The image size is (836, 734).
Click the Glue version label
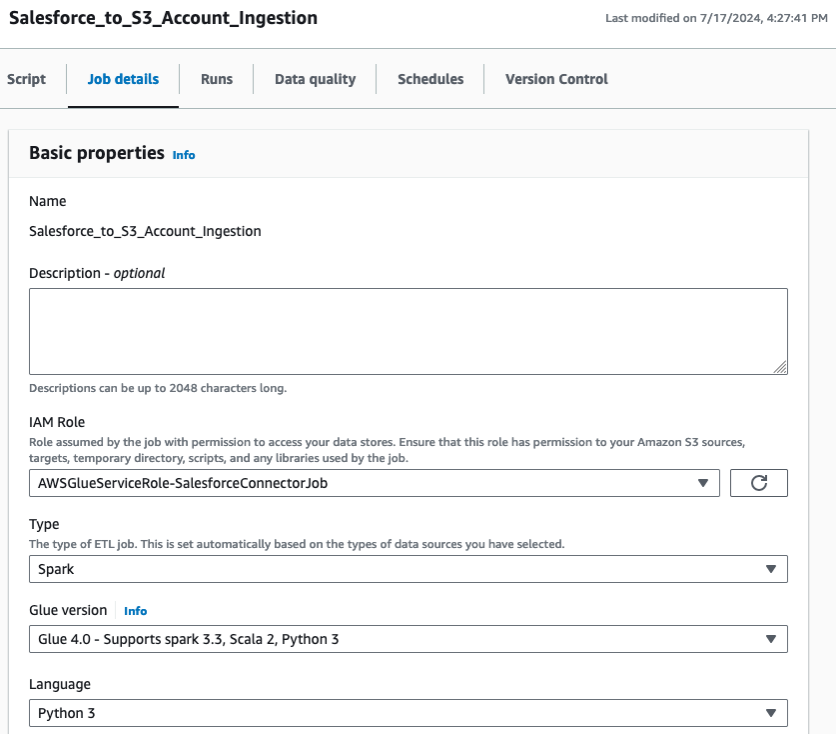click(x=68, y=610)
